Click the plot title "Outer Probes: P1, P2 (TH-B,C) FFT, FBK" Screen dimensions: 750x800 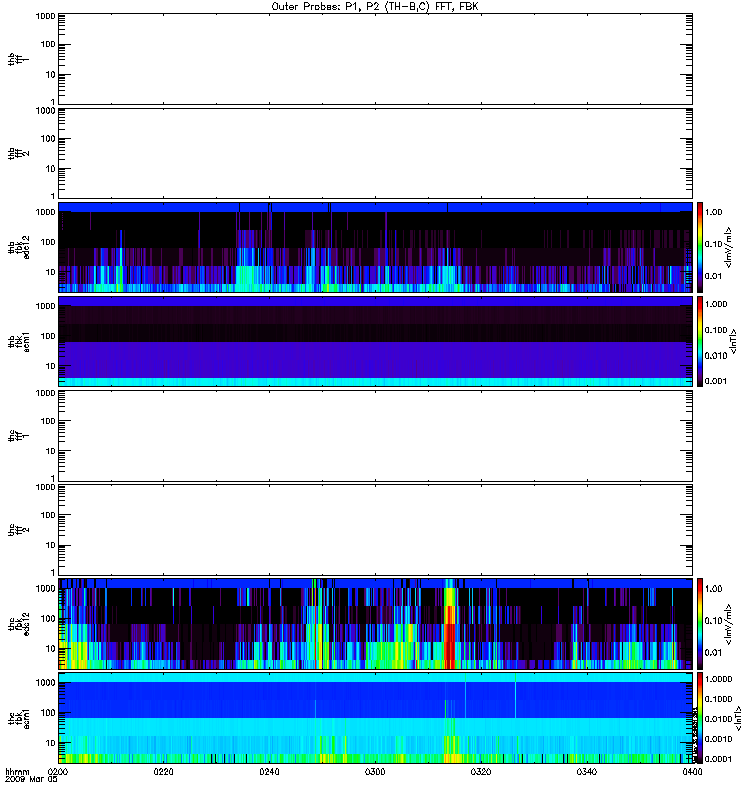(x=374, y=7)
